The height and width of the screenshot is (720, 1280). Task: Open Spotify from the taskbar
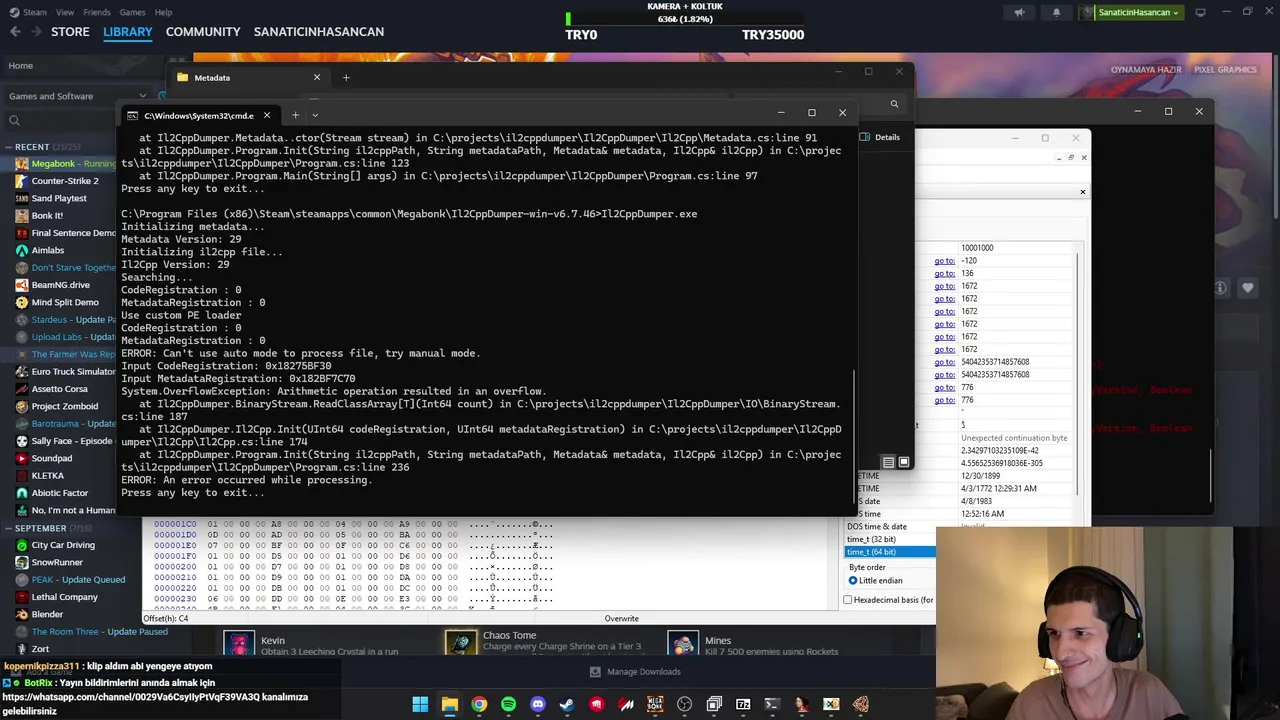tap(508, 704)
